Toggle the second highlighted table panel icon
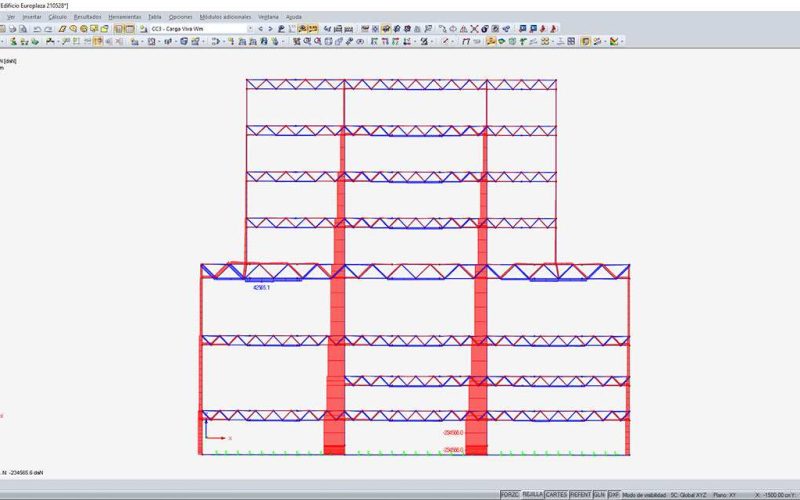Image resolution: width=800 pixels, height=500 pixels. (130, 29)
